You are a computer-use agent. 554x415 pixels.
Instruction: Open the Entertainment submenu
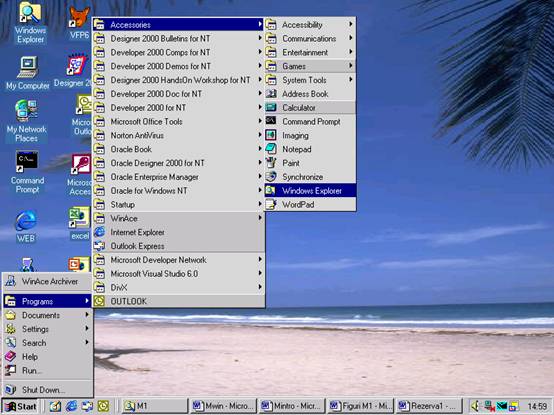pyautogui.click(x=310, y=52)
